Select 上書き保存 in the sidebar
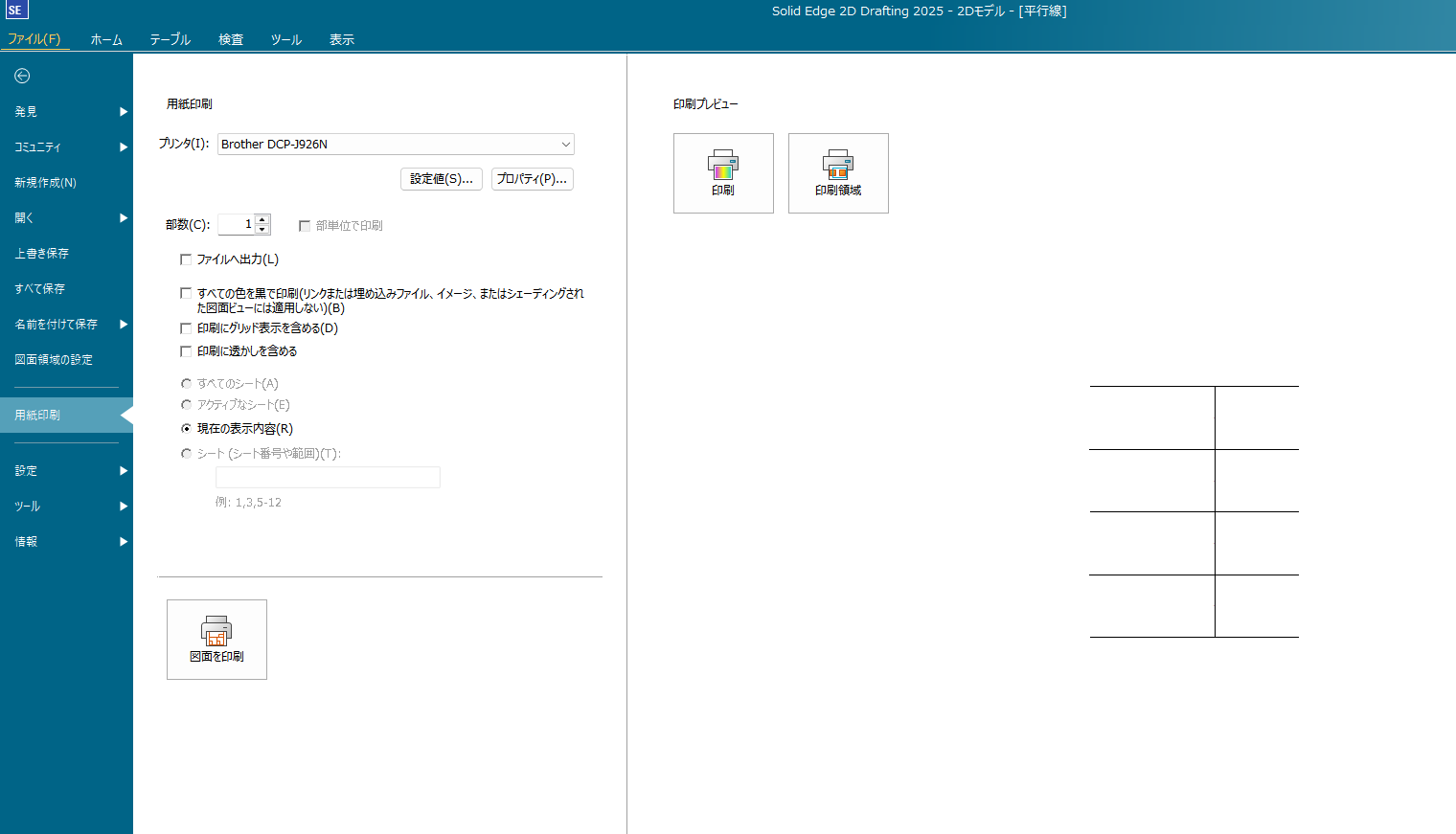 [x=66, y=254]
